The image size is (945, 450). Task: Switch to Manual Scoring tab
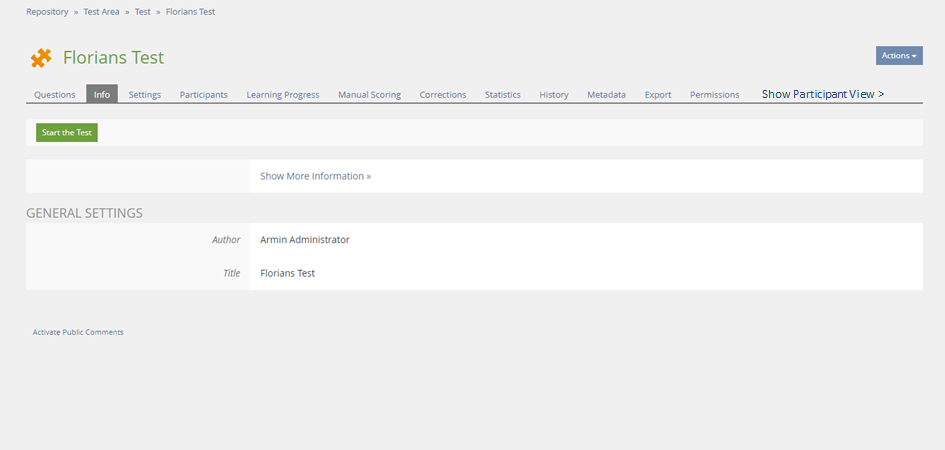369,95
